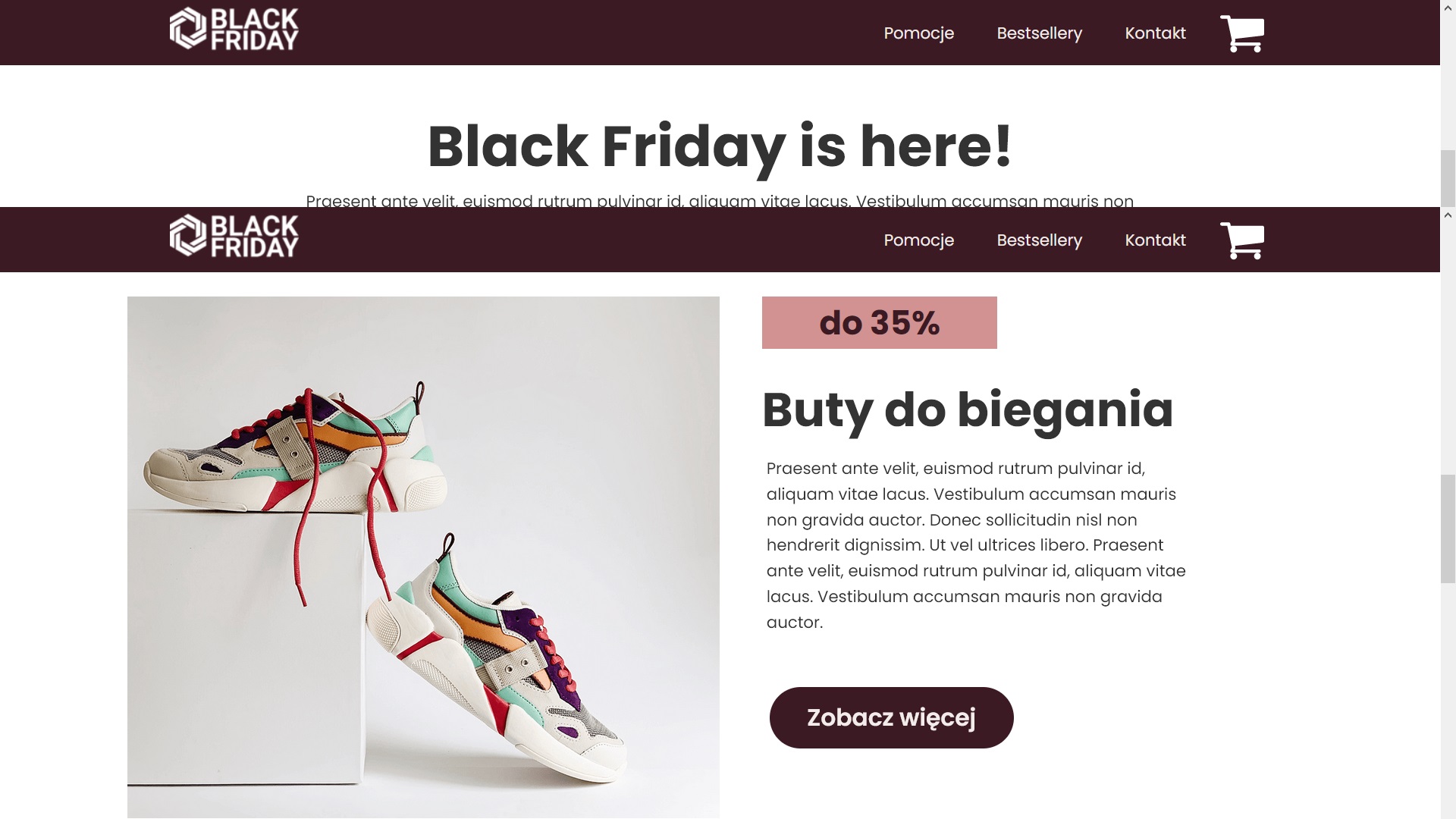Click the outer page scrollbar thumb
This screenshot has height=819, width=1456.
[1448, 178]
